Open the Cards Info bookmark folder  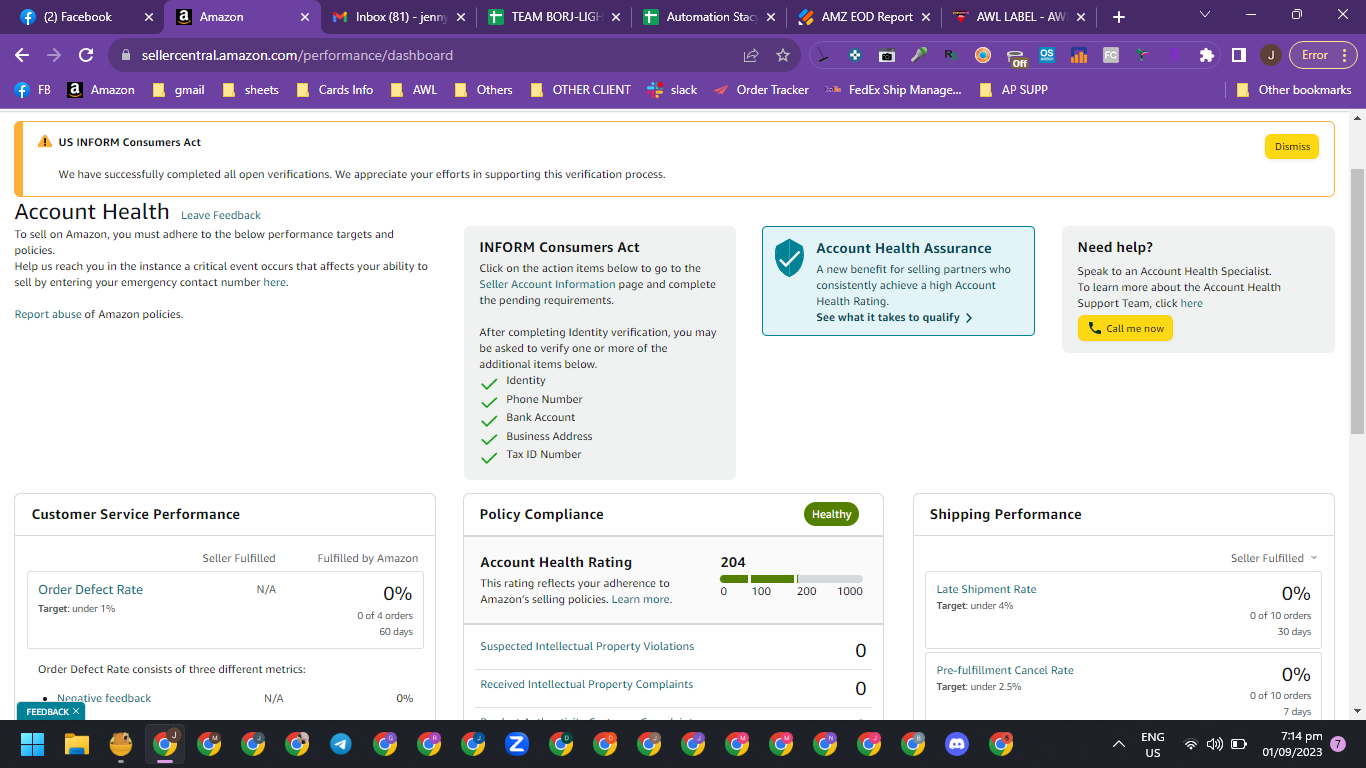334,89
